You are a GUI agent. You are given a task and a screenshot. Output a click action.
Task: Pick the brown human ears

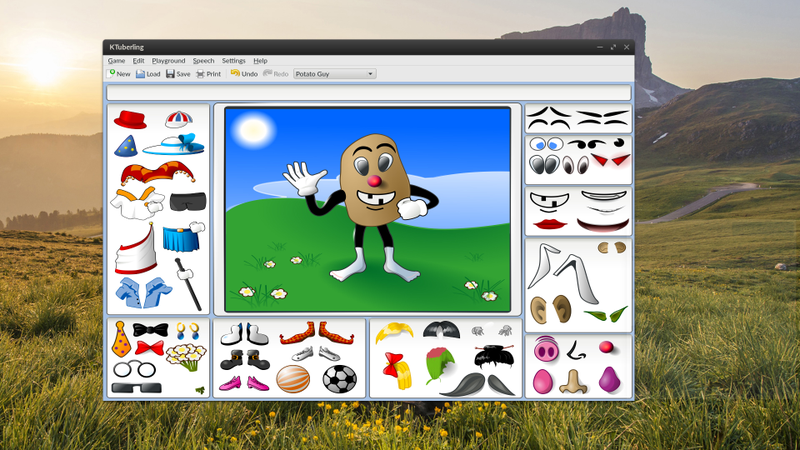point(551,309)
